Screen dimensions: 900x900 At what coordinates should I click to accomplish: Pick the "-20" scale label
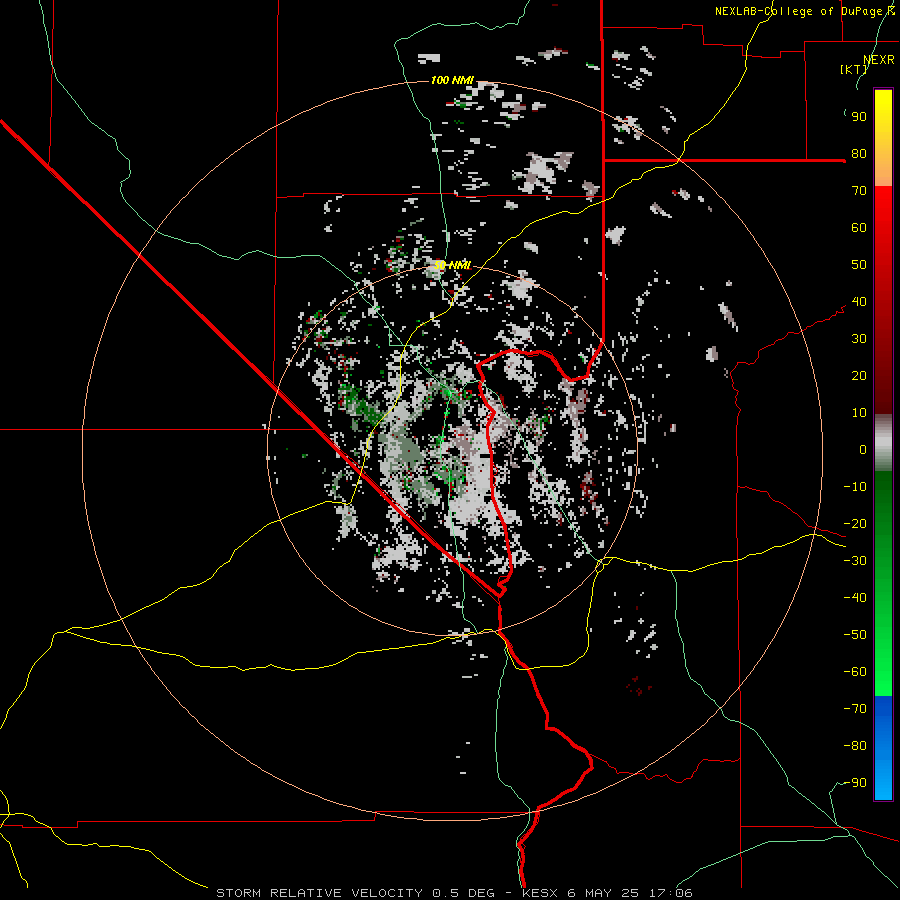coord(855,524)
